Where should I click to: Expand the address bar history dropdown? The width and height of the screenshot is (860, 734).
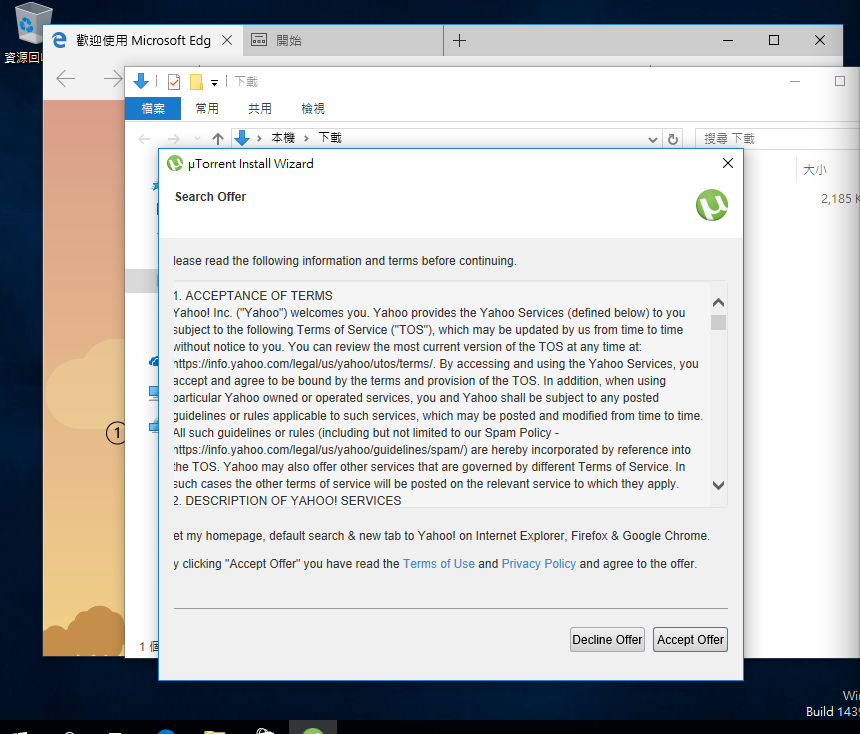pyautogui.click(x=653, y=139)
